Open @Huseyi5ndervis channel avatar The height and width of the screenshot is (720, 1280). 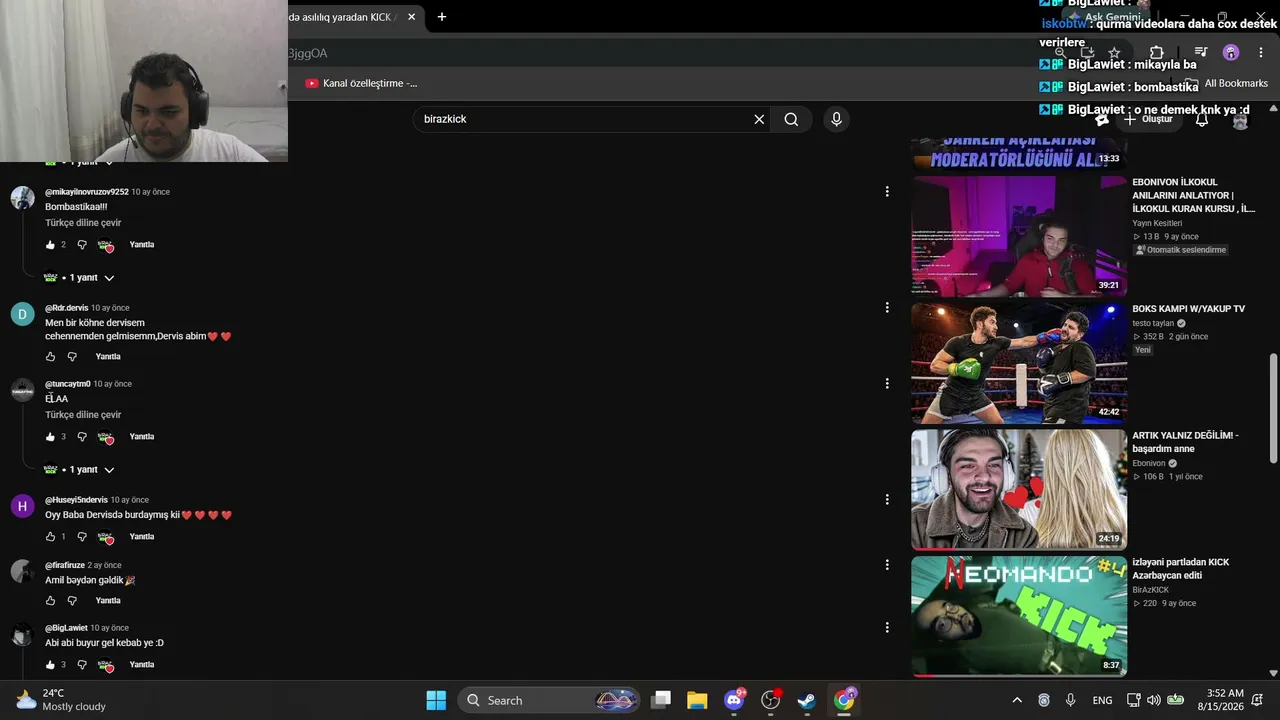[x=23, y=506]
